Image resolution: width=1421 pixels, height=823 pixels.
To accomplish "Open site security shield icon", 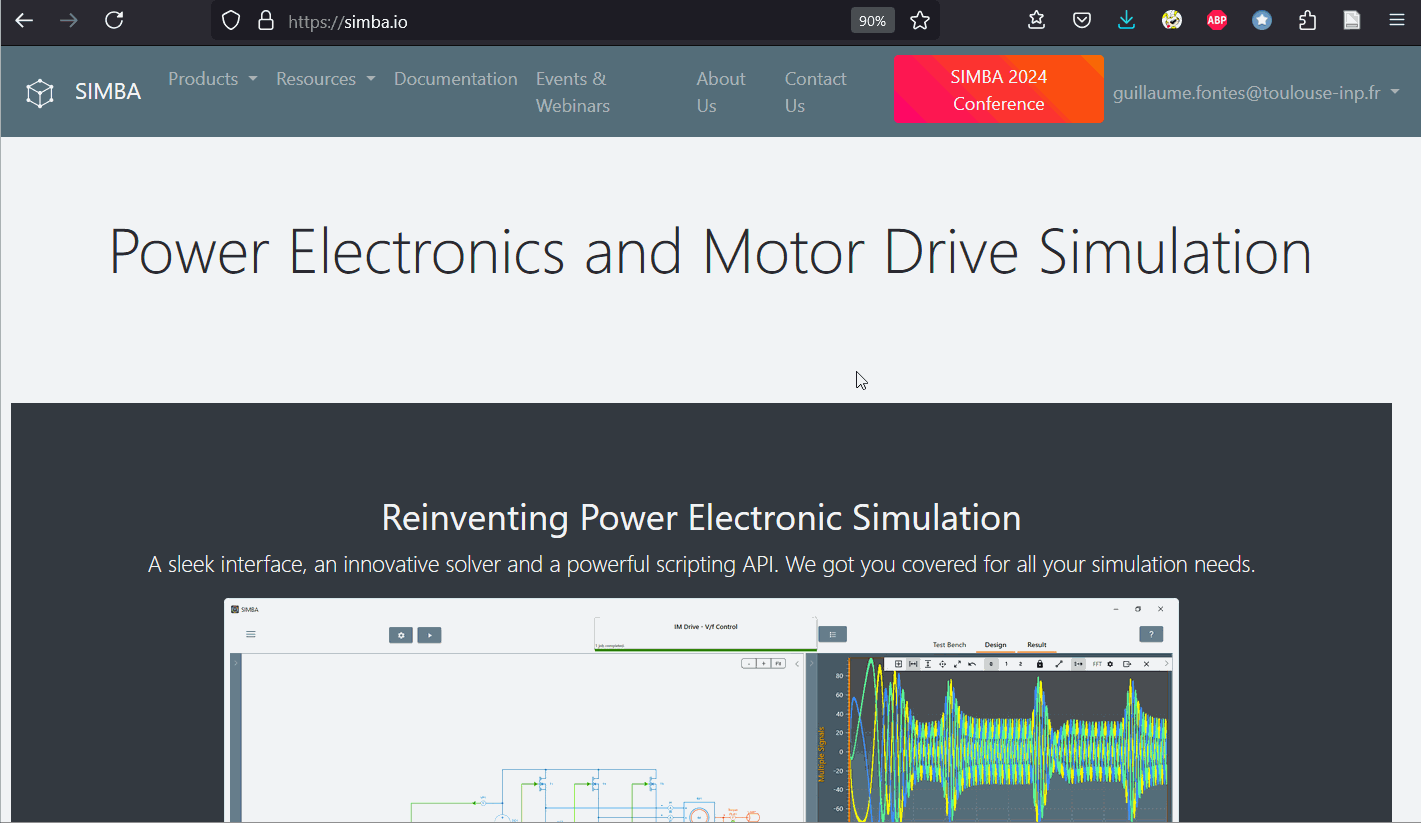I will pyautogui.click(x=231, y=21).
